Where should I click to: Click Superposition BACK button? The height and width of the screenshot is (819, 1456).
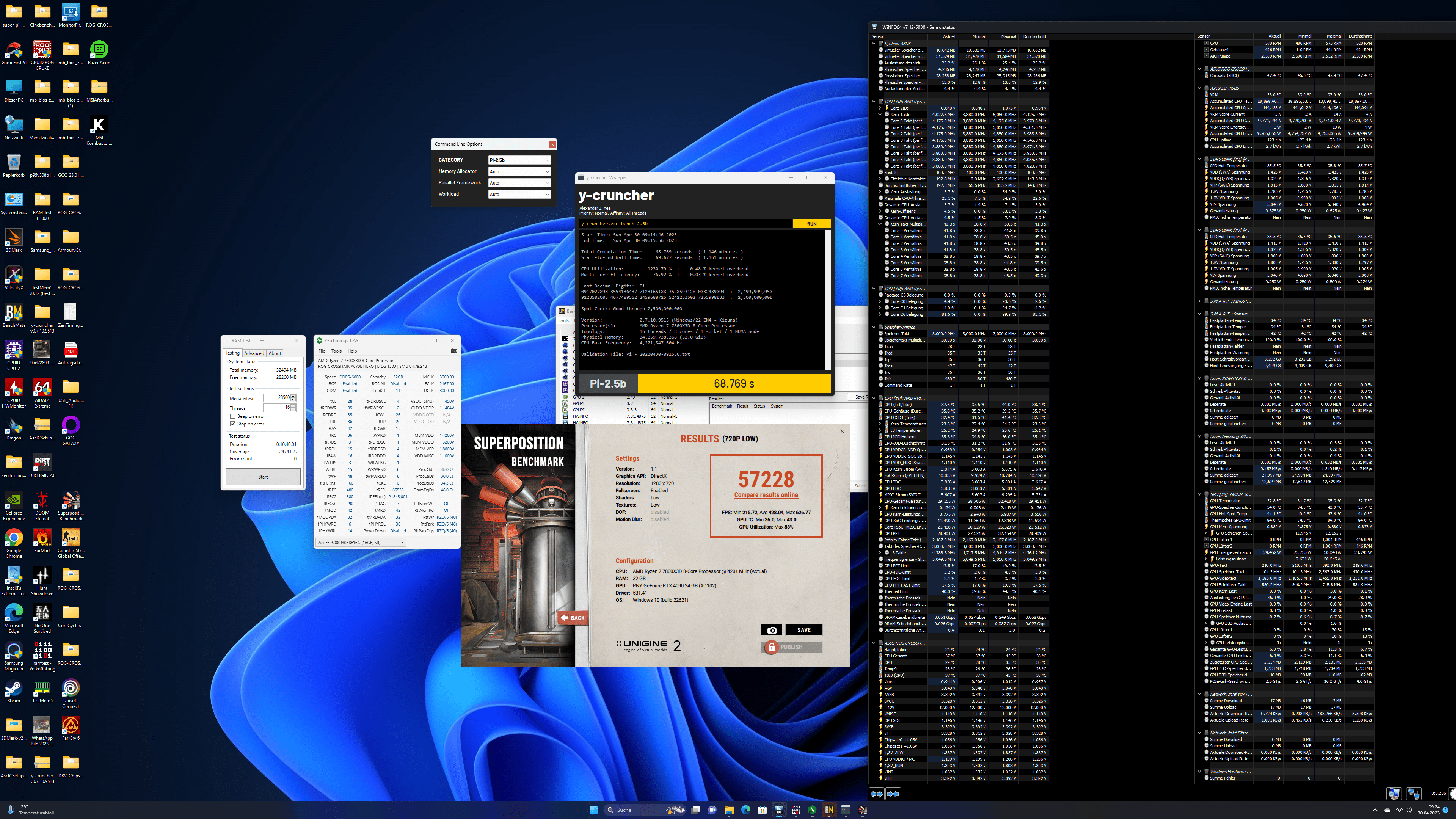point(573,618)
